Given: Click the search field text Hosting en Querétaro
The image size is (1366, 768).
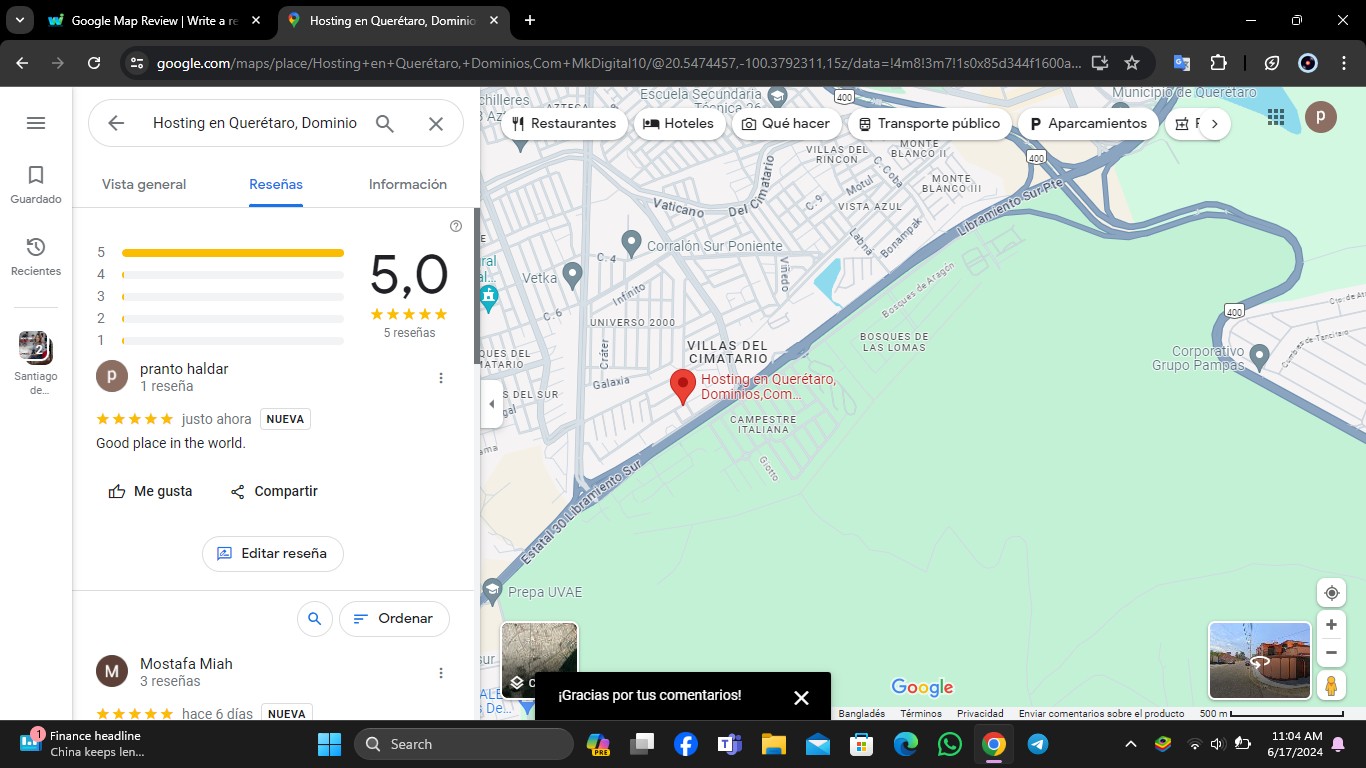Looking at the screenshot, I should click(255, 123).
